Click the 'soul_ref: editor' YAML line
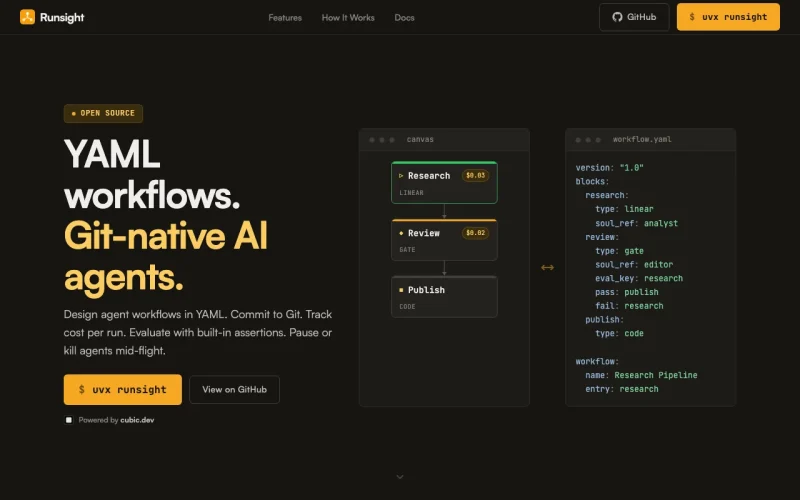 634,265
